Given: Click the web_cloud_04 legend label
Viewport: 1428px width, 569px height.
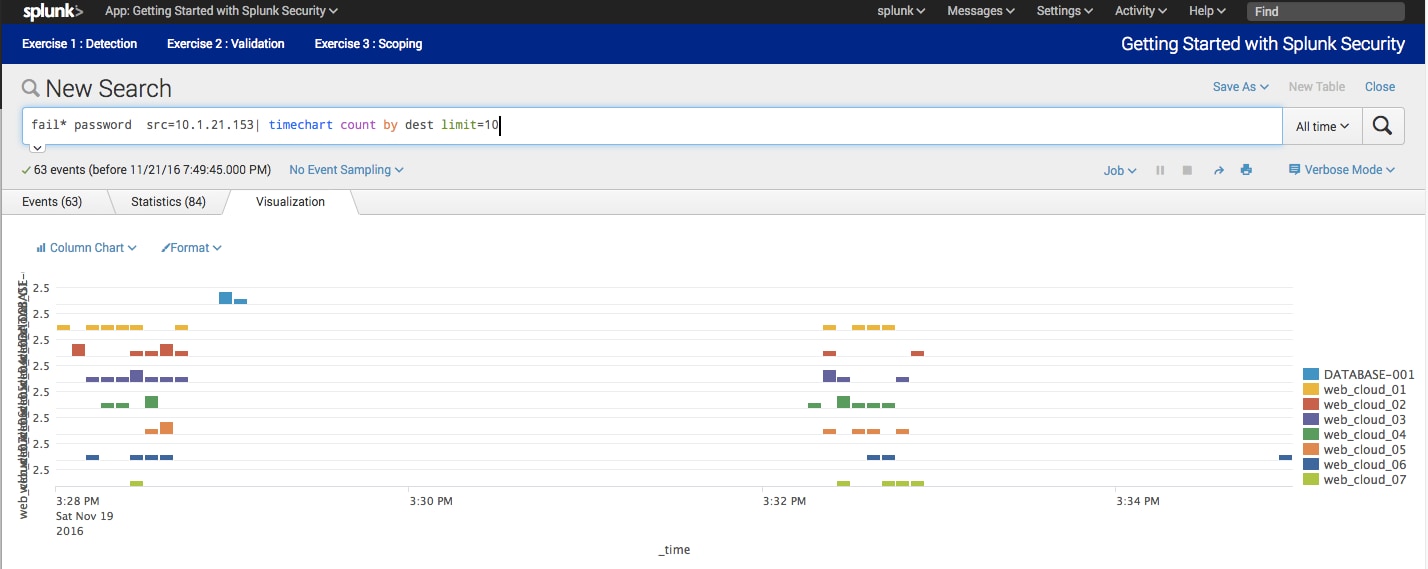Looking at the screenshot, I should point(1365,435).
